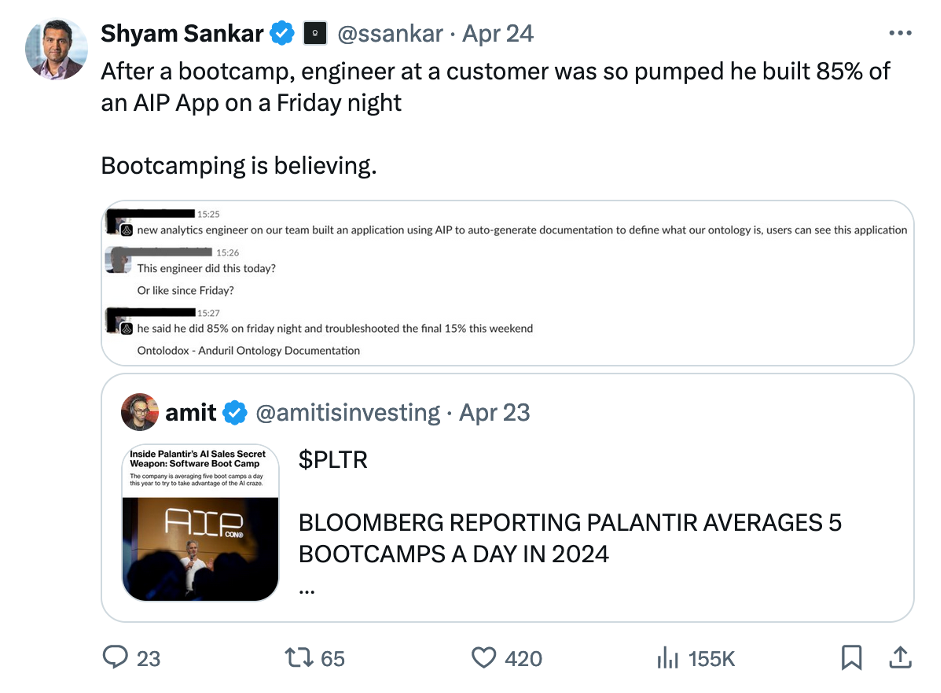Open Shyam Sankar's profile picture
941x693 pixels.
coord(56,49)
